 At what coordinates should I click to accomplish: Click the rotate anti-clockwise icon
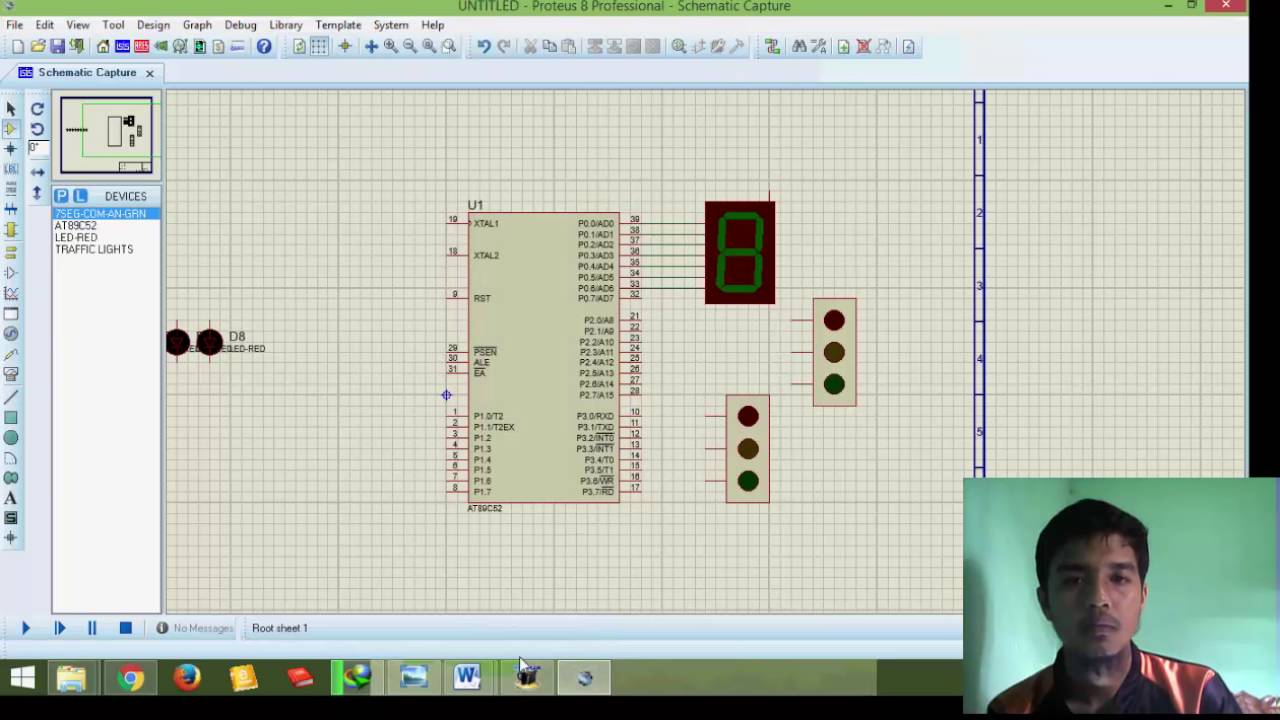37,129
